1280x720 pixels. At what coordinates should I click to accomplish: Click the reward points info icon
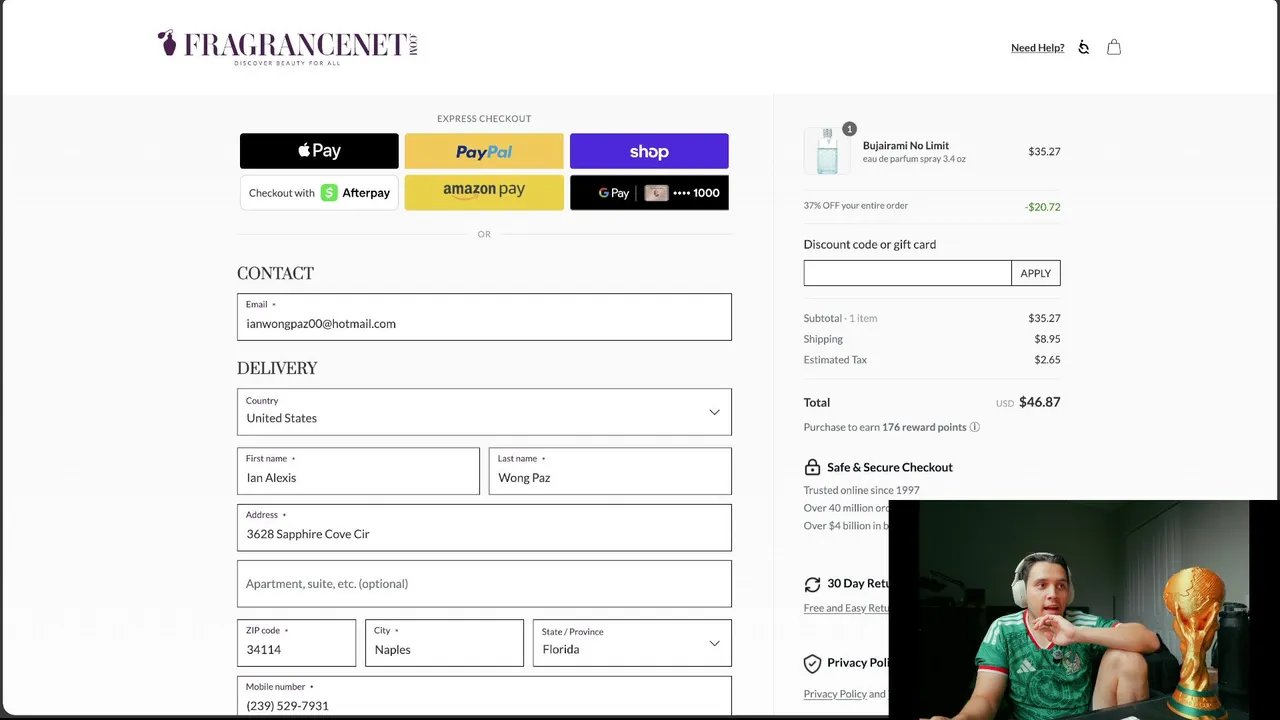(x=974, y=427)
